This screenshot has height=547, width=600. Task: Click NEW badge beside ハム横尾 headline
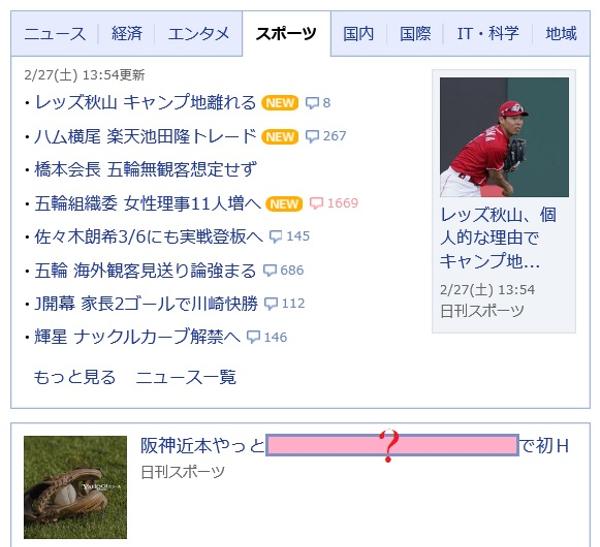(280, 137)
